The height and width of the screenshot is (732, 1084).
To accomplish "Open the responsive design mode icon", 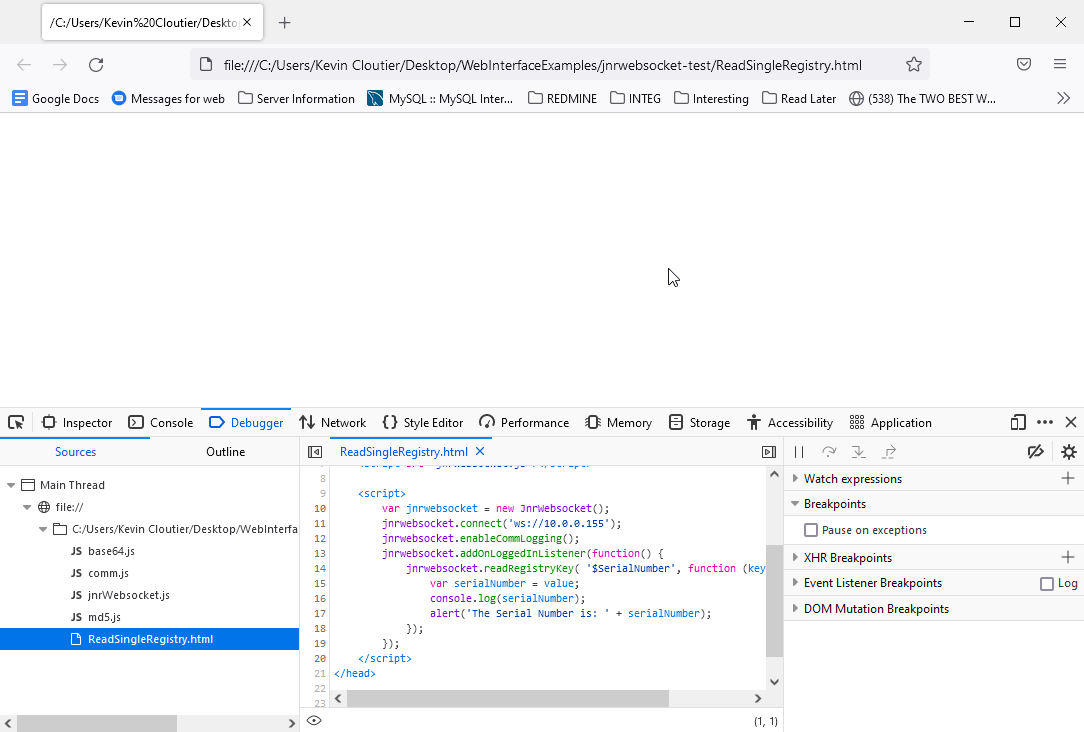I will 1018,422.
